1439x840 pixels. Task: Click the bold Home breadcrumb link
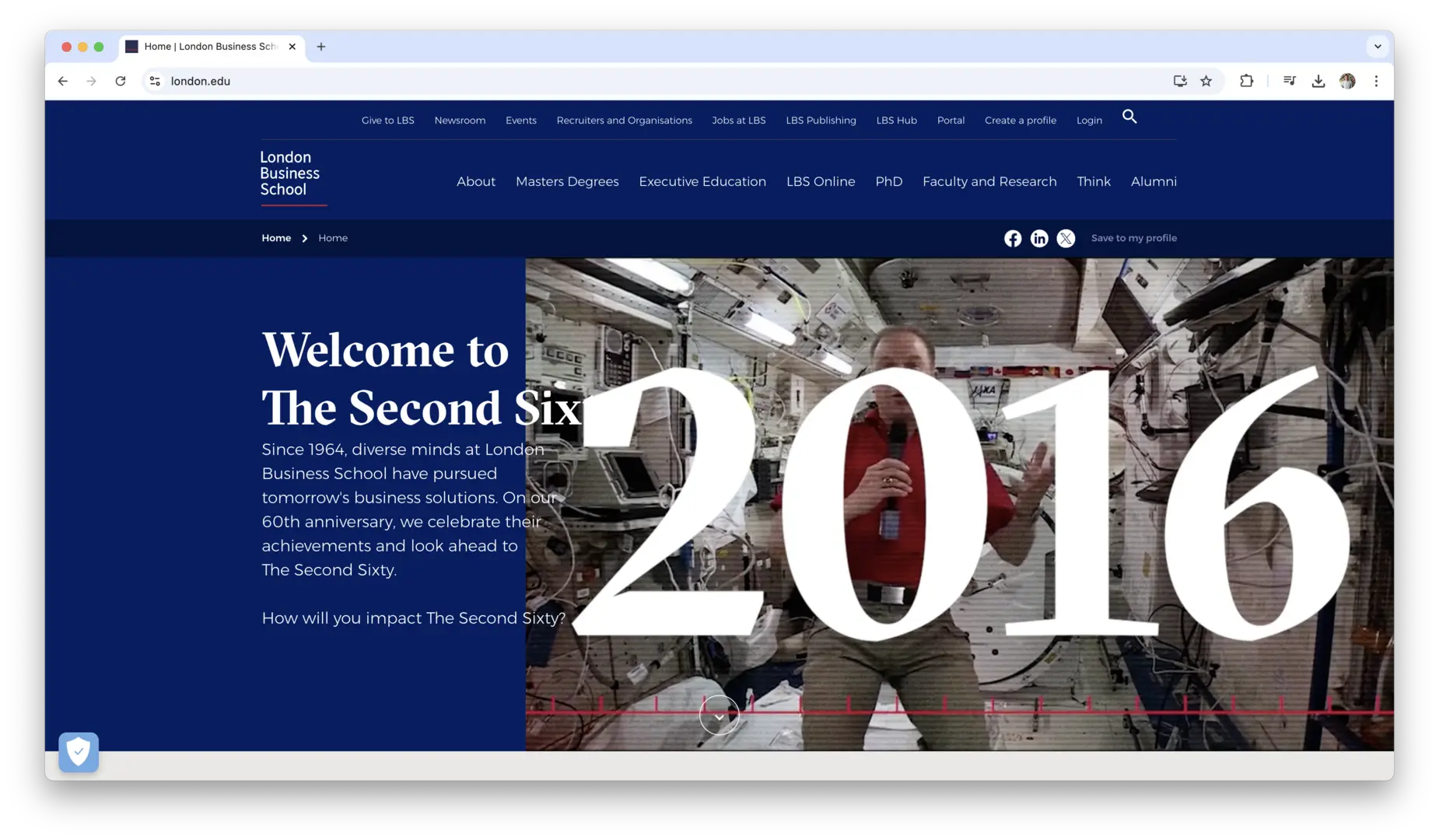click(x=276, y=238)
